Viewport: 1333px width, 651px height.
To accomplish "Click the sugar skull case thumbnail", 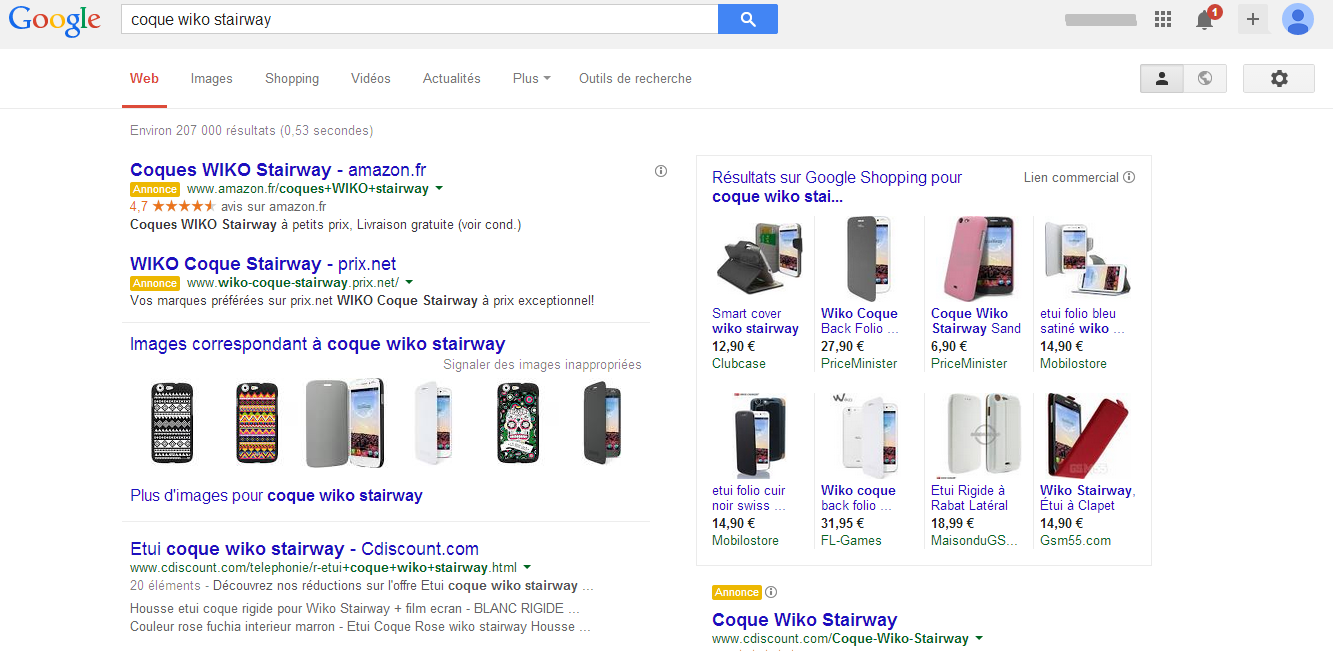I will (518, 422).
